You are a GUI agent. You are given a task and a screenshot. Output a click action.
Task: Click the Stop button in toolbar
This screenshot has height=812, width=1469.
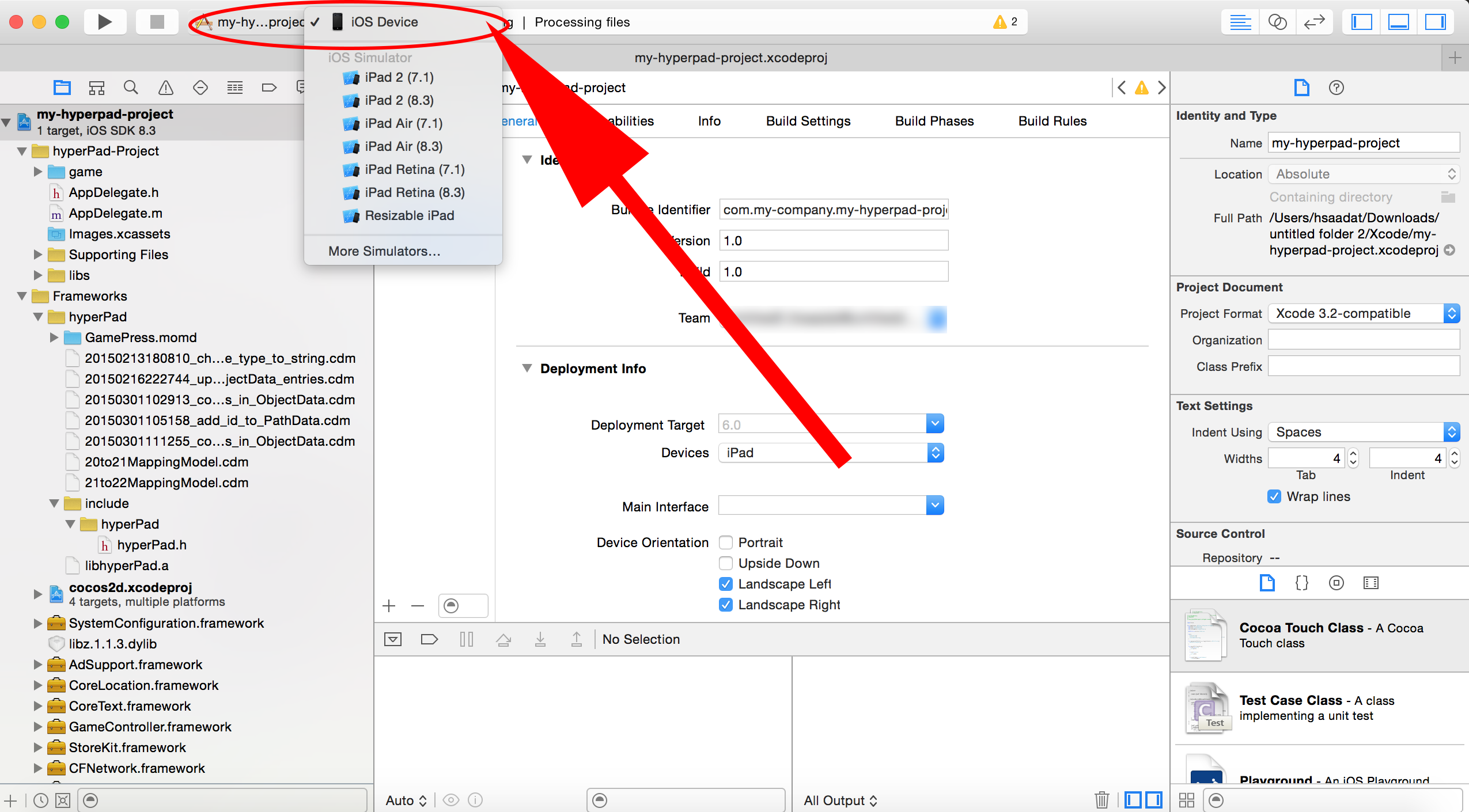(x=157, y=22)
